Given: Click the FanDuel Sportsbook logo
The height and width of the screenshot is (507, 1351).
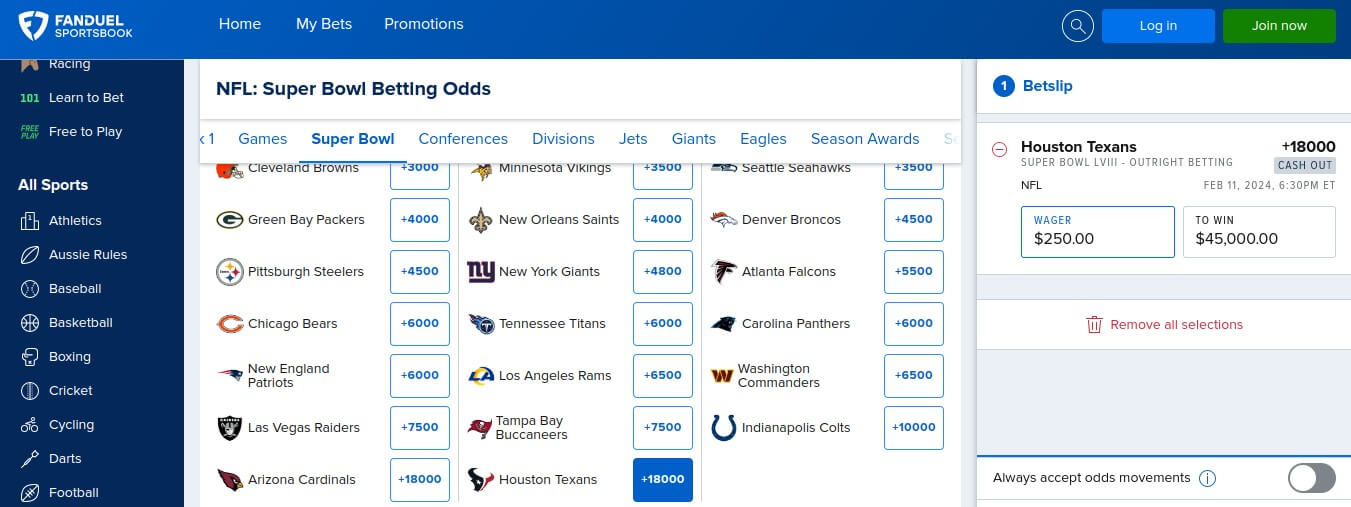Looking at the screenshot, I should pos(75,26).
